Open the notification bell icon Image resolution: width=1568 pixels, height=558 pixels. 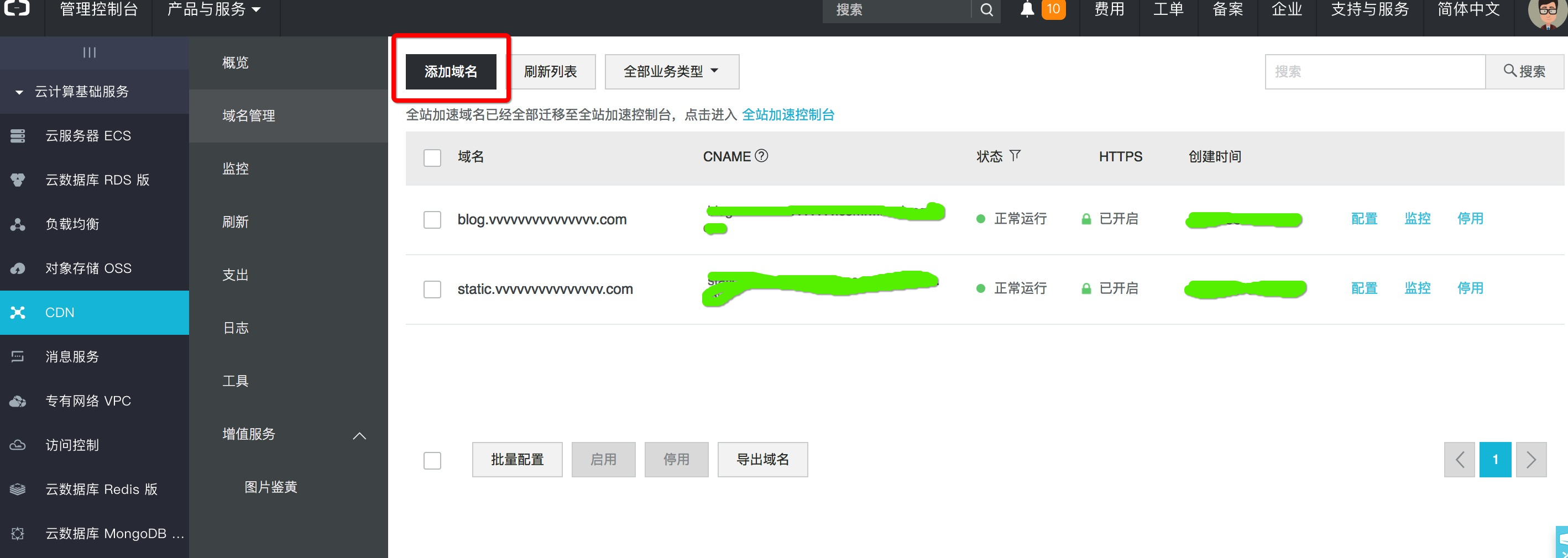pos(1027,9)
